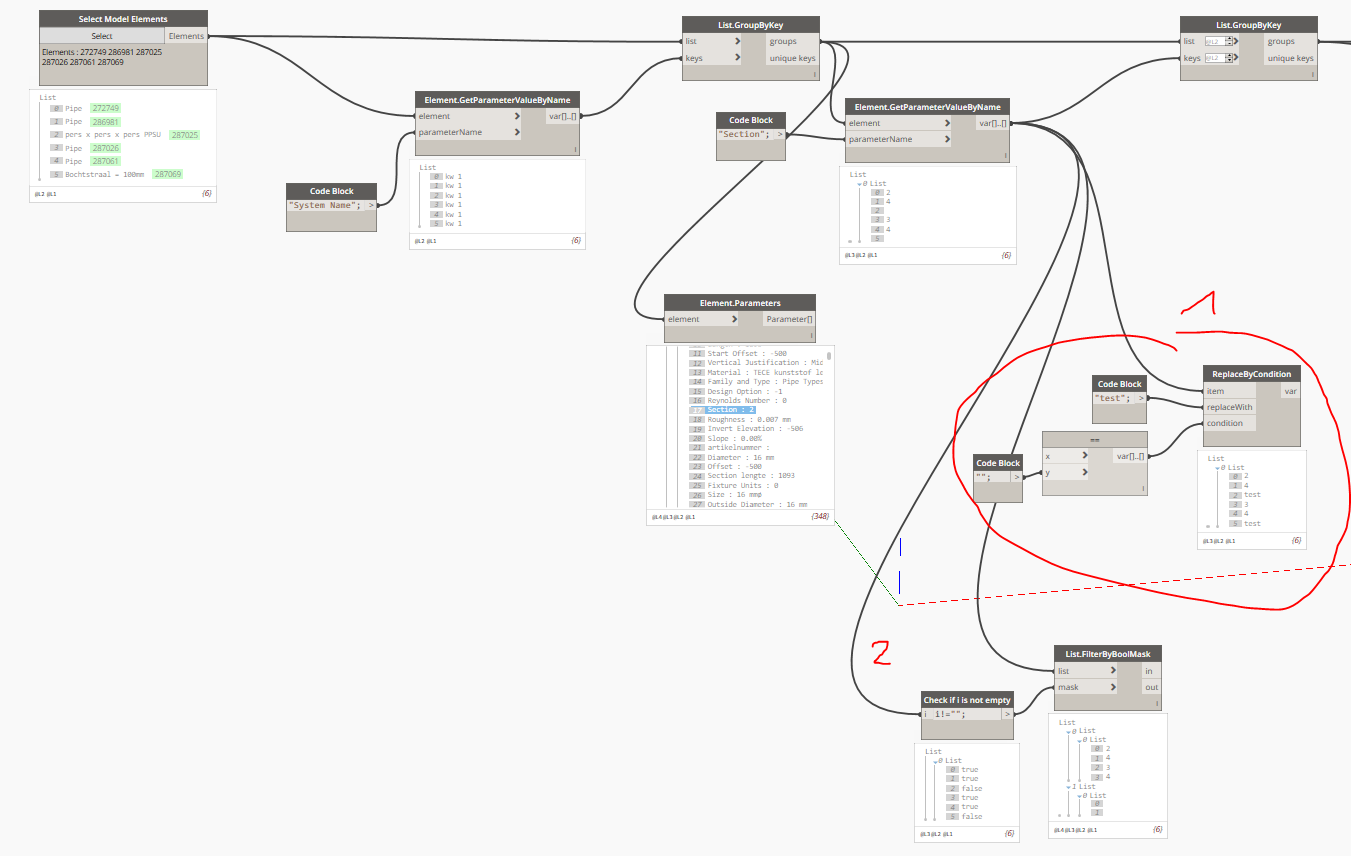Open element ID 272749 link in preview
The width and height of the screenshot is (1351, 856).
click(x=105, y=108)
